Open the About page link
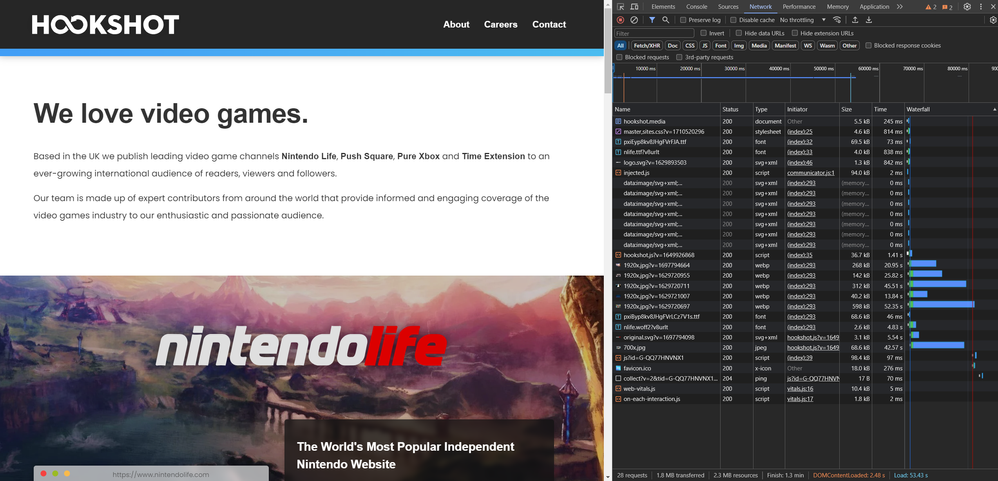Image resolution: width=998 pixels, height=481 pixels. (x=456, y=24)
